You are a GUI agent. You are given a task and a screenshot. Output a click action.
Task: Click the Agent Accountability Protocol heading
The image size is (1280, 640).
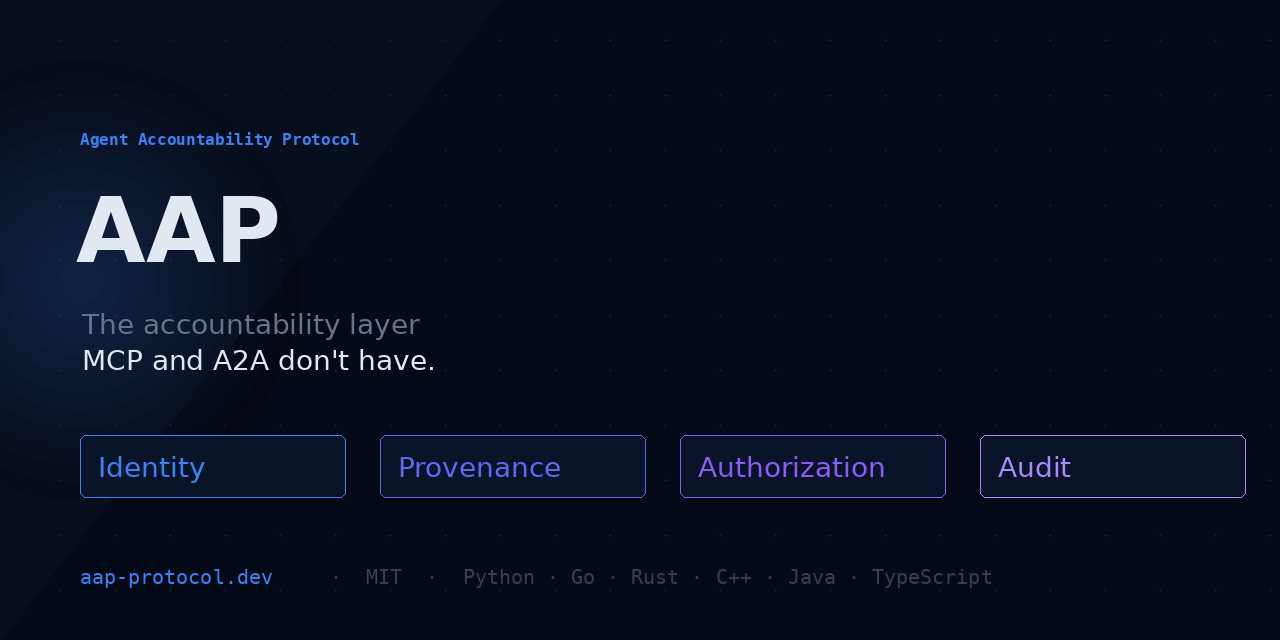tap(219, 139)
